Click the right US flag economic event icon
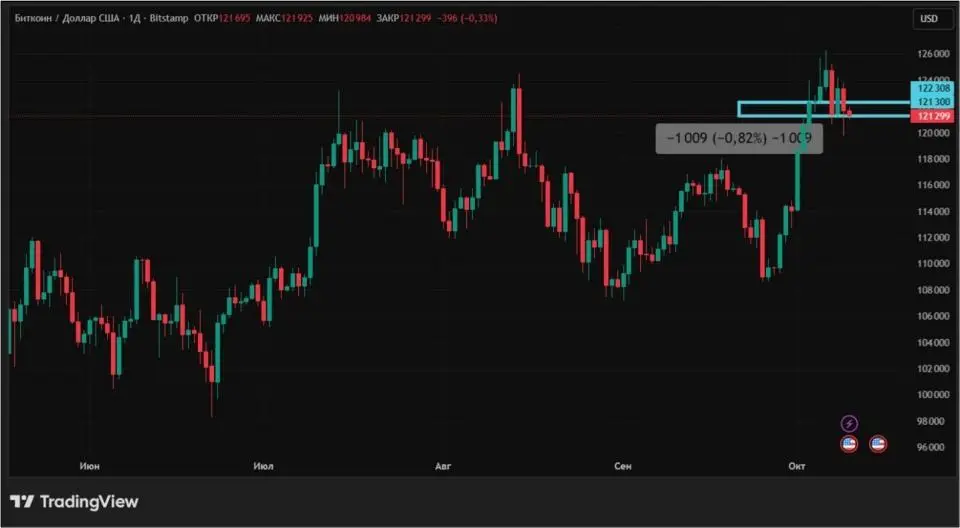The height and width of the screenshot is (528, 960). (x=878, y=444)
